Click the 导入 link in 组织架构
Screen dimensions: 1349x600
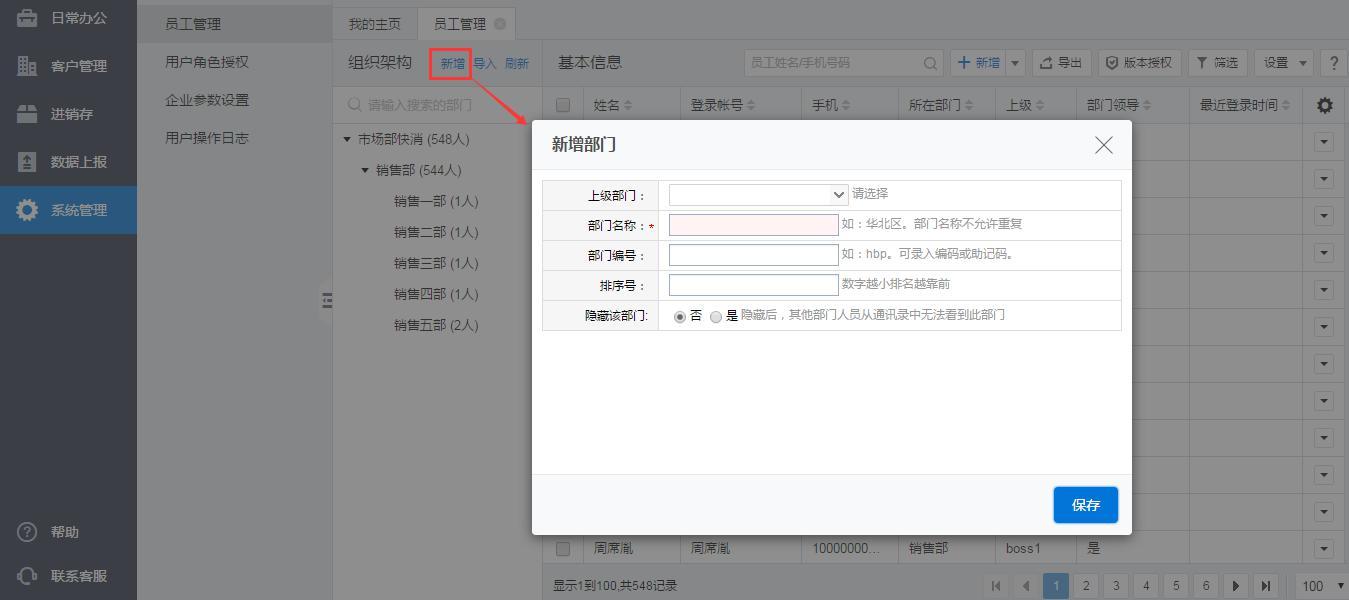tap(485, 64)
